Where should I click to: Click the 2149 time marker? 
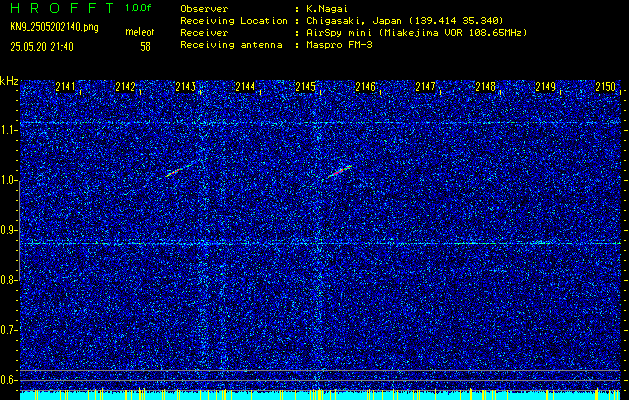tap(546, 87)
